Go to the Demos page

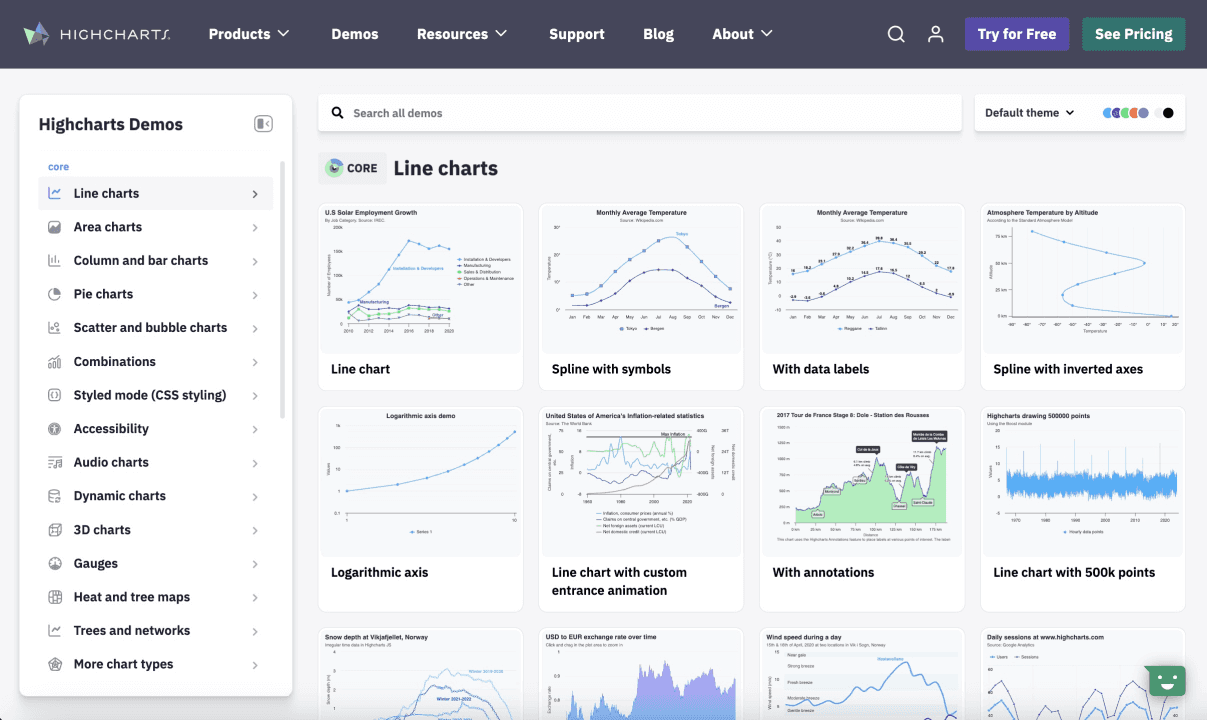355,34
